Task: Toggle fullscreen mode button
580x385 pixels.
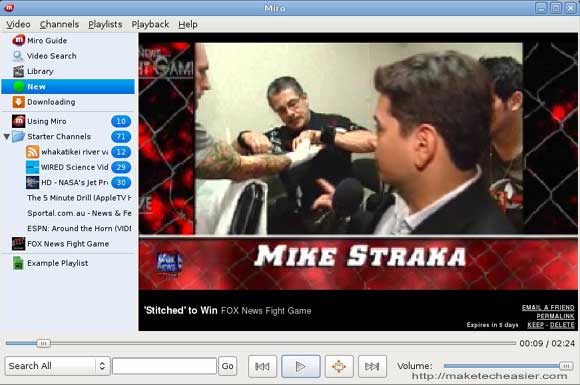Action: [339, 366]
